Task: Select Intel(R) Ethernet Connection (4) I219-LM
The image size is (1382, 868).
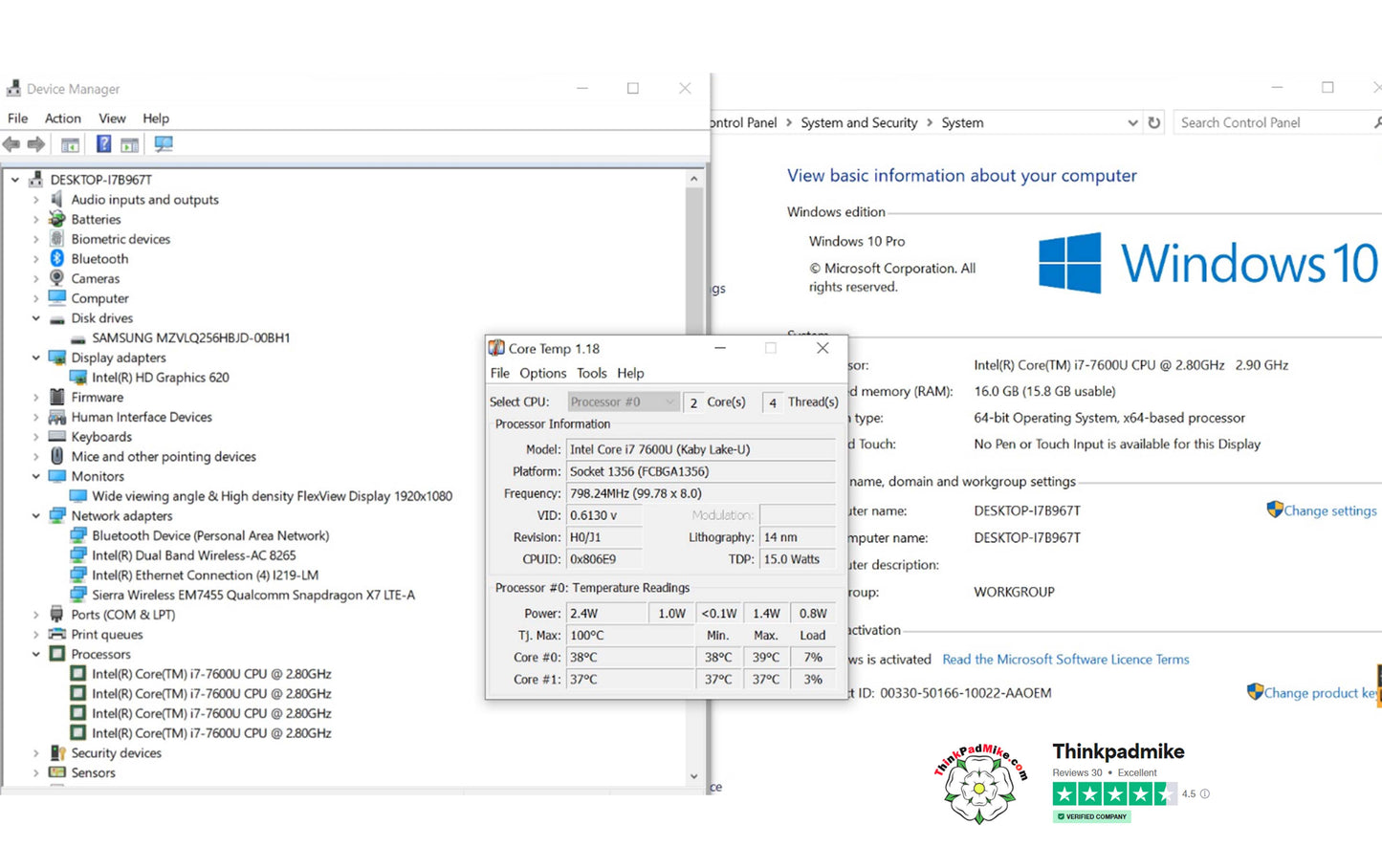Action: tap(206, 575)
